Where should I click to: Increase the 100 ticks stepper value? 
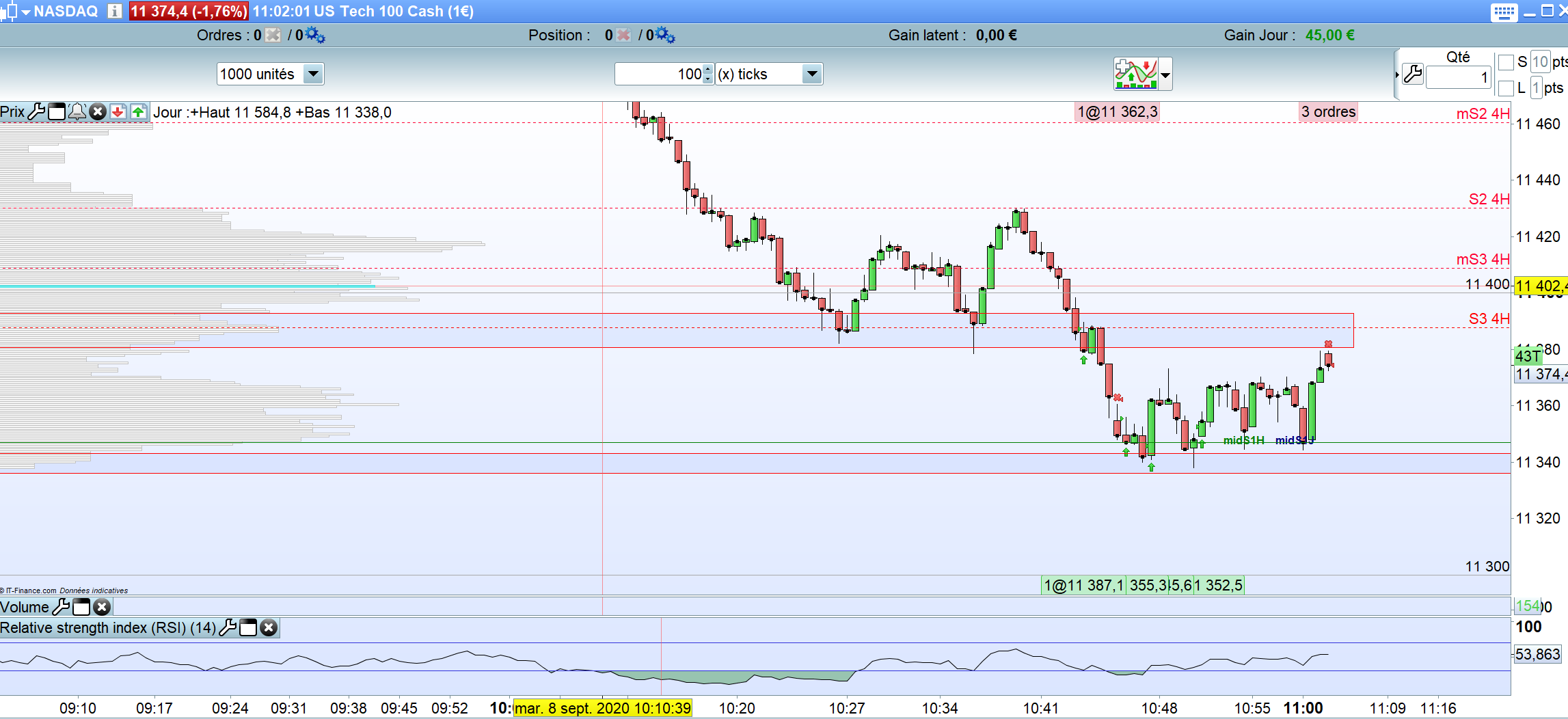coord(708,69)
